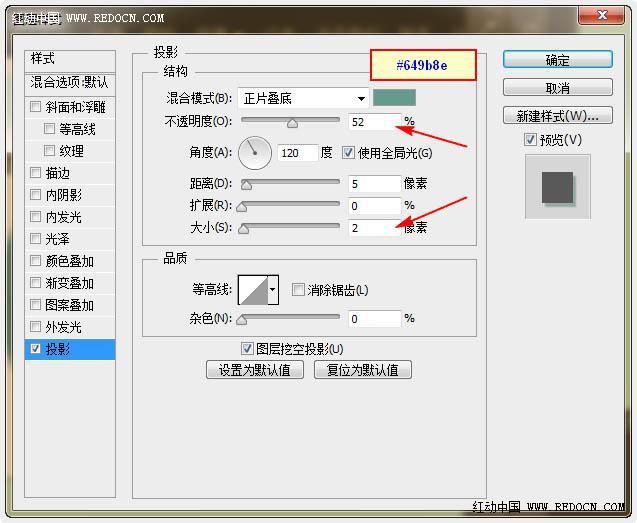The image size is (637, 523).
Task: Enable the 描边 style checkbox
Action: point(36,173)
